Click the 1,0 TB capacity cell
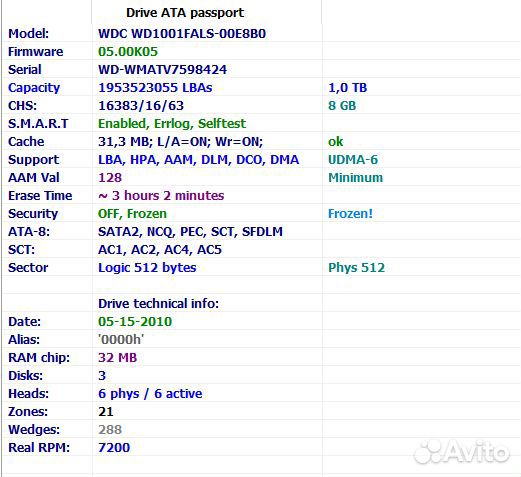 click(348, 88)
